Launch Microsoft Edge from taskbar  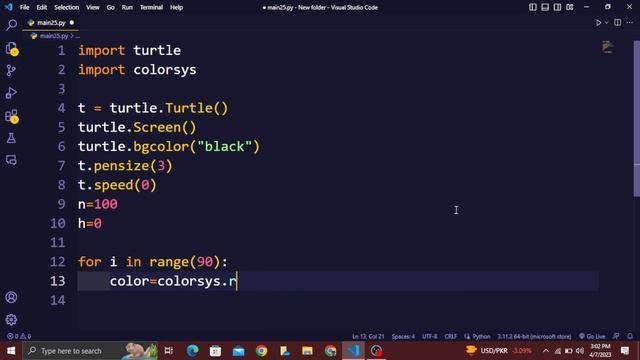click(x=192, y=351)
